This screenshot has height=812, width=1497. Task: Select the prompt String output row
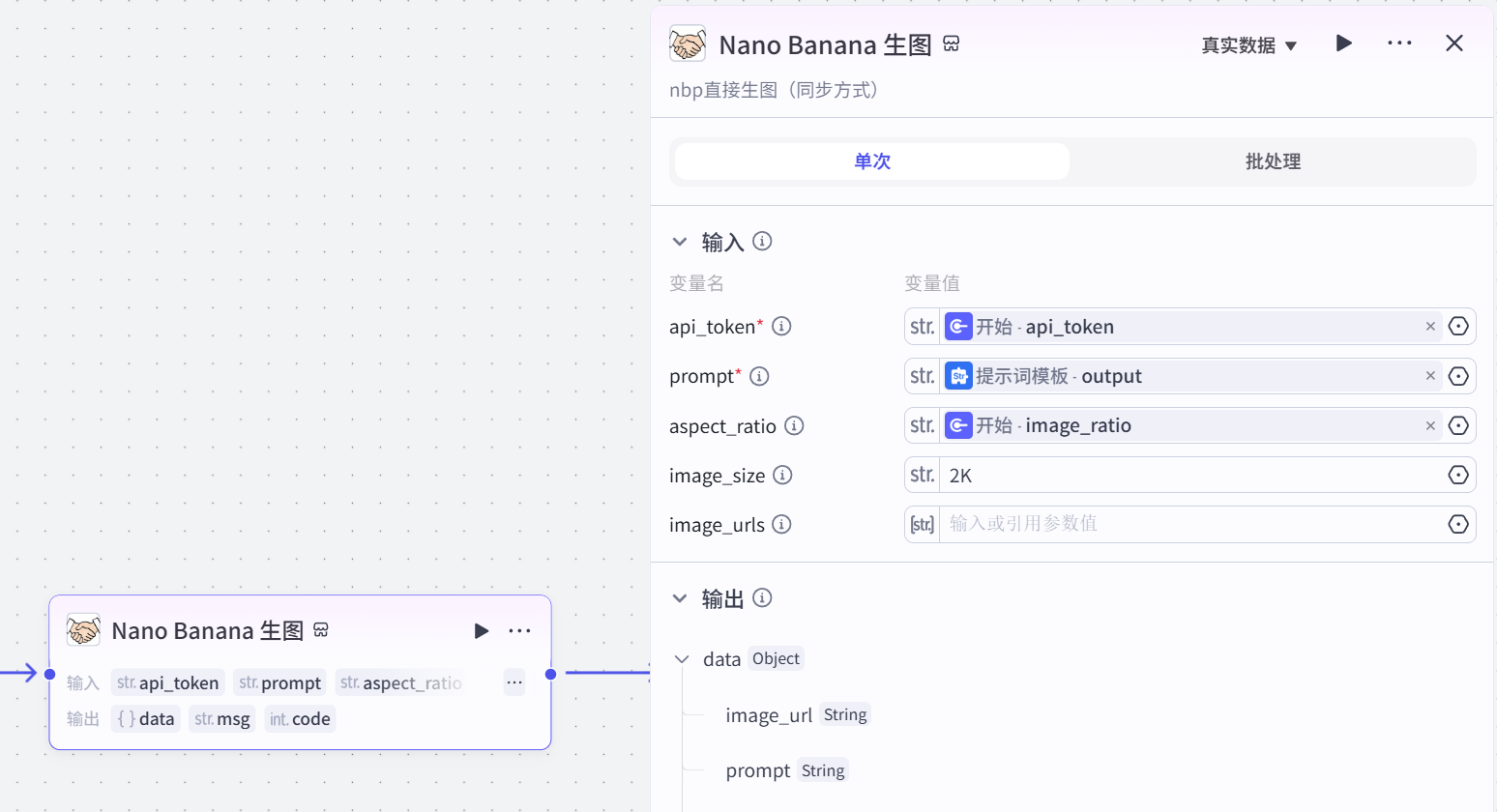click(786, 770)
